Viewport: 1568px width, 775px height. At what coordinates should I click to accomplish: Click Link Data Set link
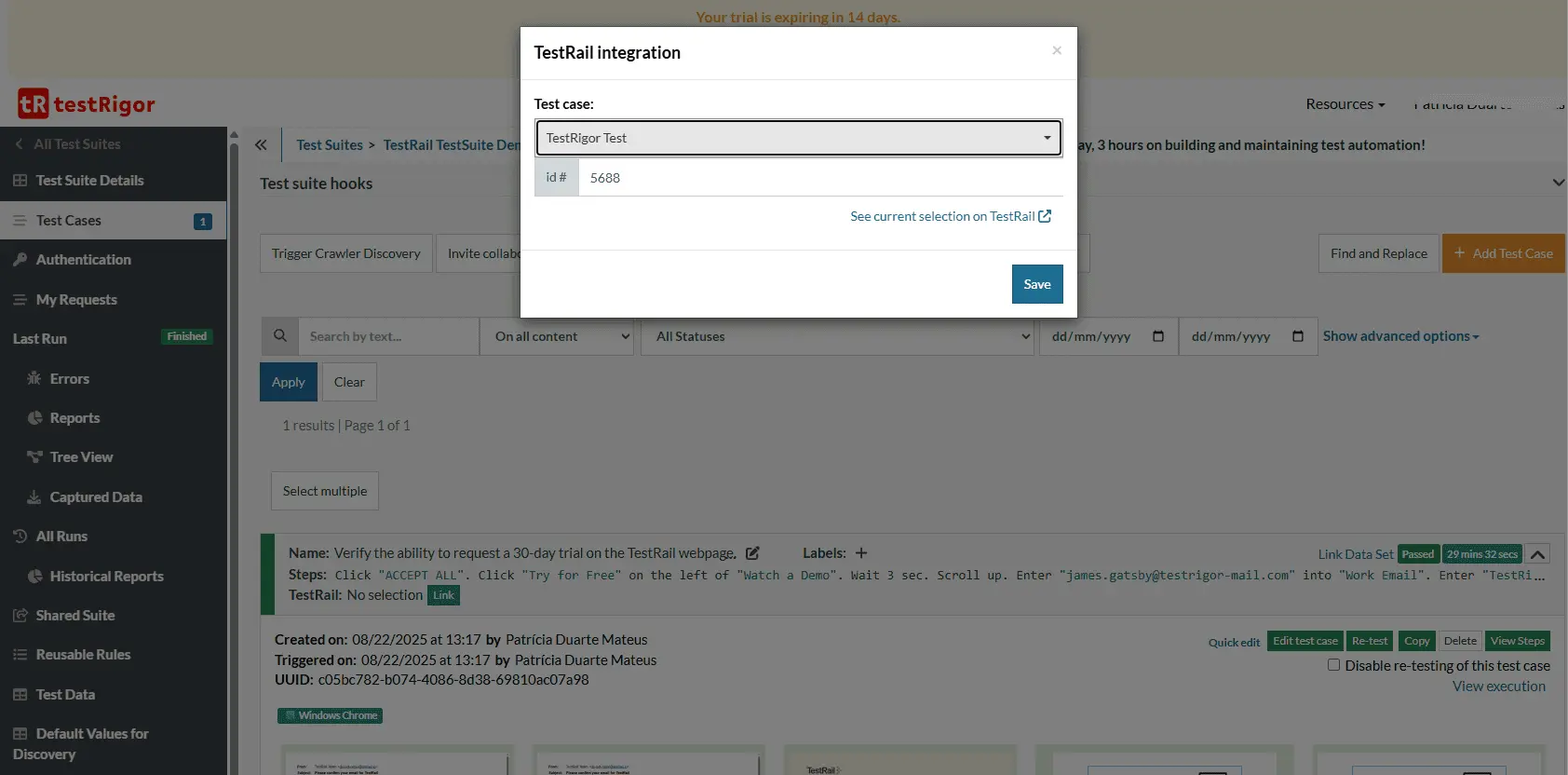coord(1356,554)
